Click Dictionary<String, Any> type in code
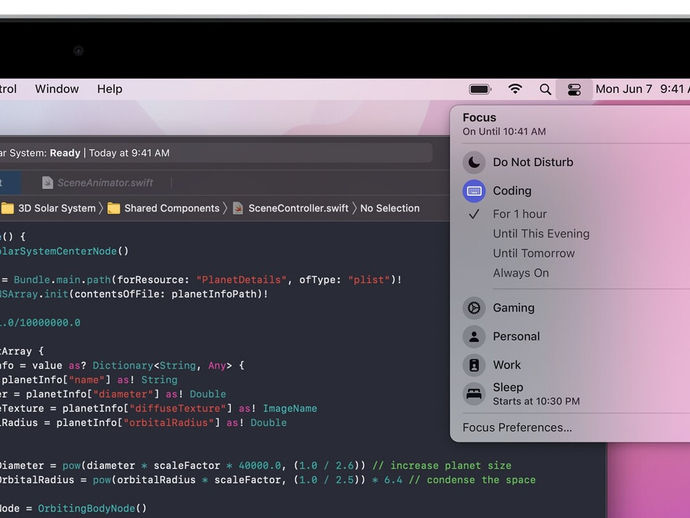This screenshot has height=518, width=690. [162, 366]
